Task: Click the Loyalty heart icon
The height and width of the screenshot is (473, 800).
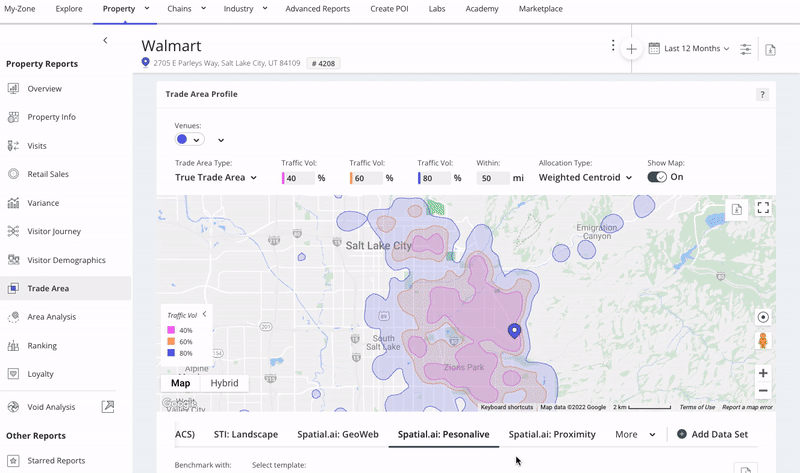Action: [x=13, y=374]
